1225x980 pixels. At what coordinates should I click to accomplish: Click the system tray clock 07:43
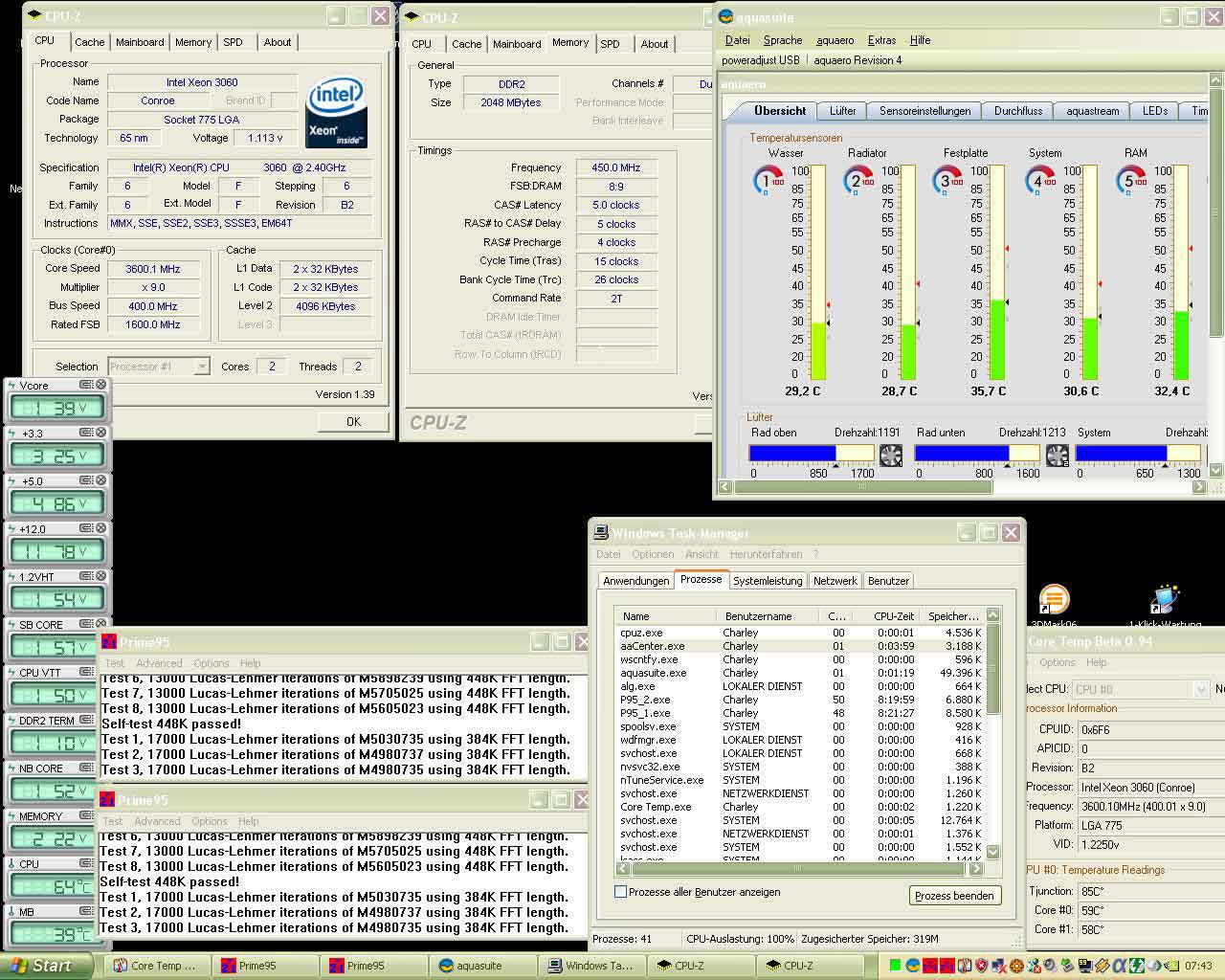click(x=1197, y=966)
